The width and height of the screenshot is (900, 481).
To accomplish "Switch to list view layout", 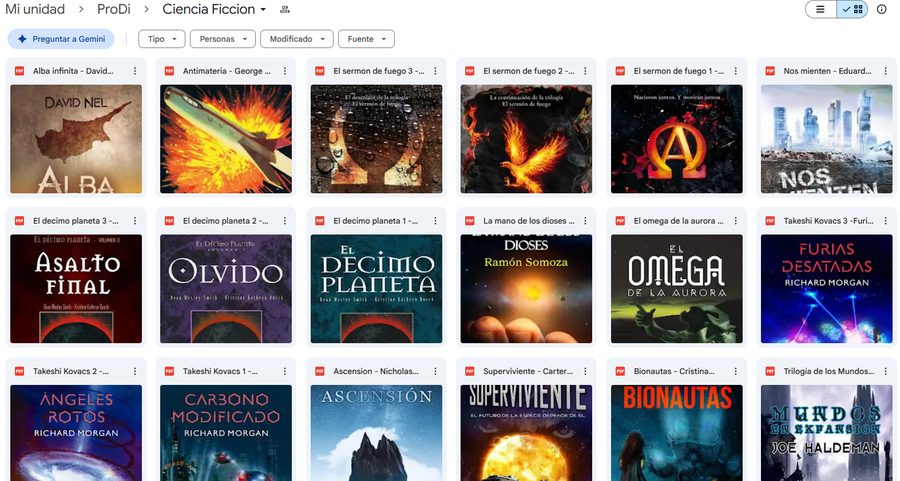I will pos(821,9).
